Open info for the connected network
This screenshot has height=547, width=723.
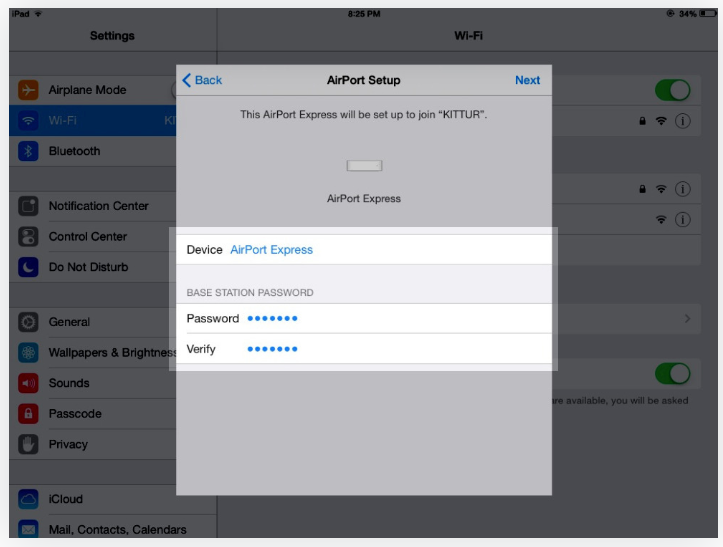682,121
